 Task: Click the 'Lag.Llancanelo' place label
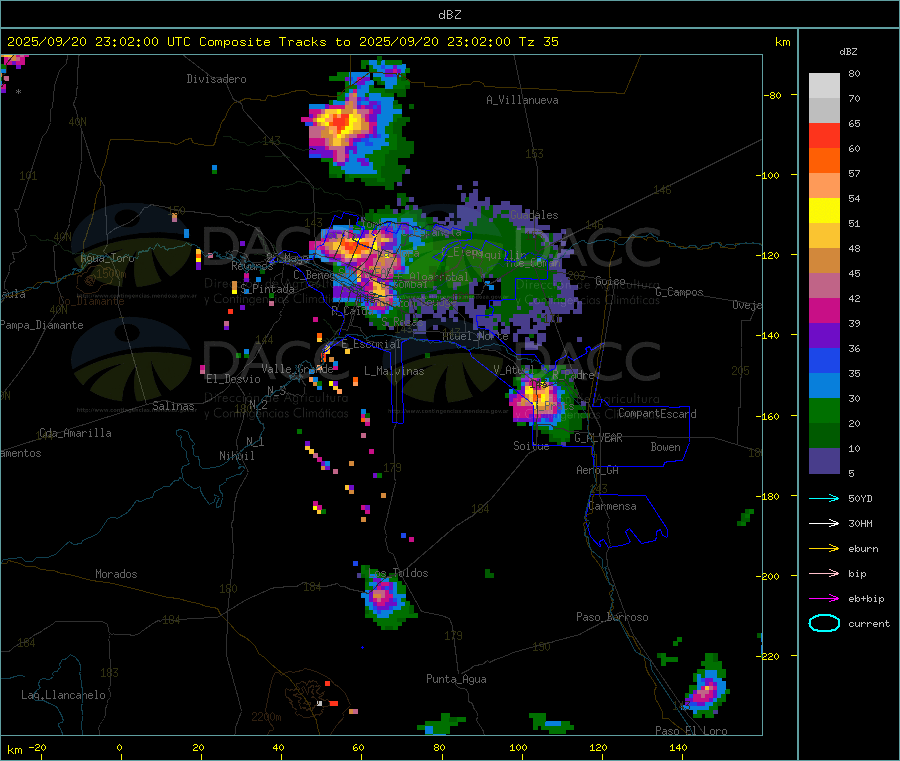pyautogui.click(x=63, y=696)
